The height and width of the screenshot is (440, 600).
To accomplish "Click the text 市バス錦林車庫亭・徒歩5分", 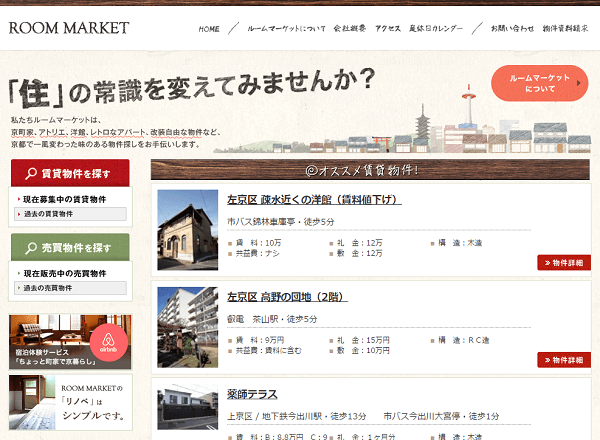I will click(280, 222).
